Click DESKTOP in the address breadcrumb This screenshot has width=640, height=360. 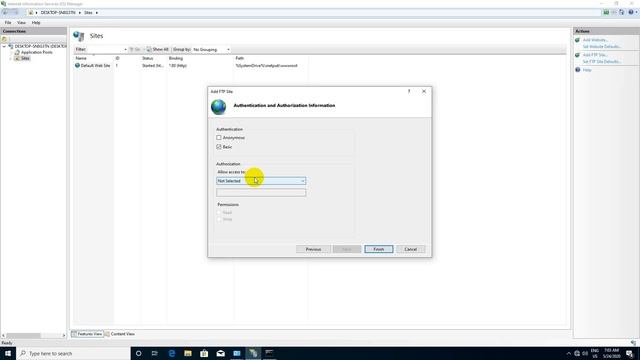[x=58, y=13]
